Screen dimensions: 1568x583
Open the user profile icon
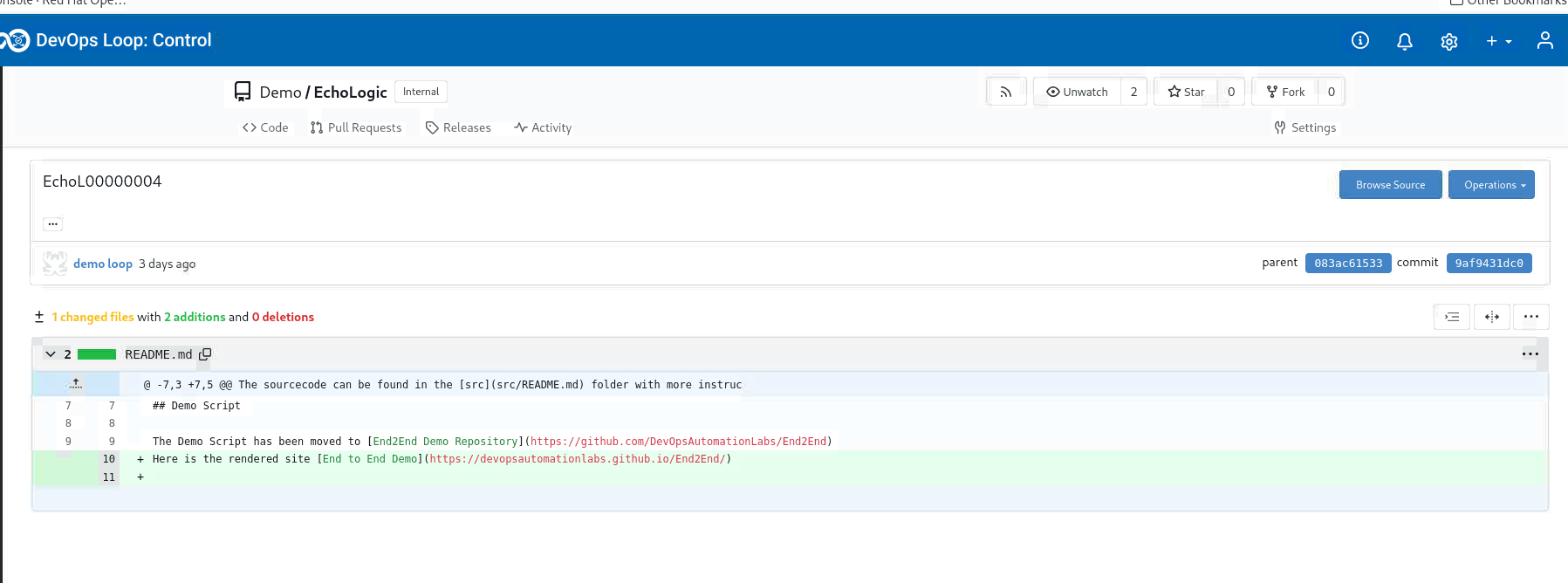pyautogui.click(x=1544, y=40)
